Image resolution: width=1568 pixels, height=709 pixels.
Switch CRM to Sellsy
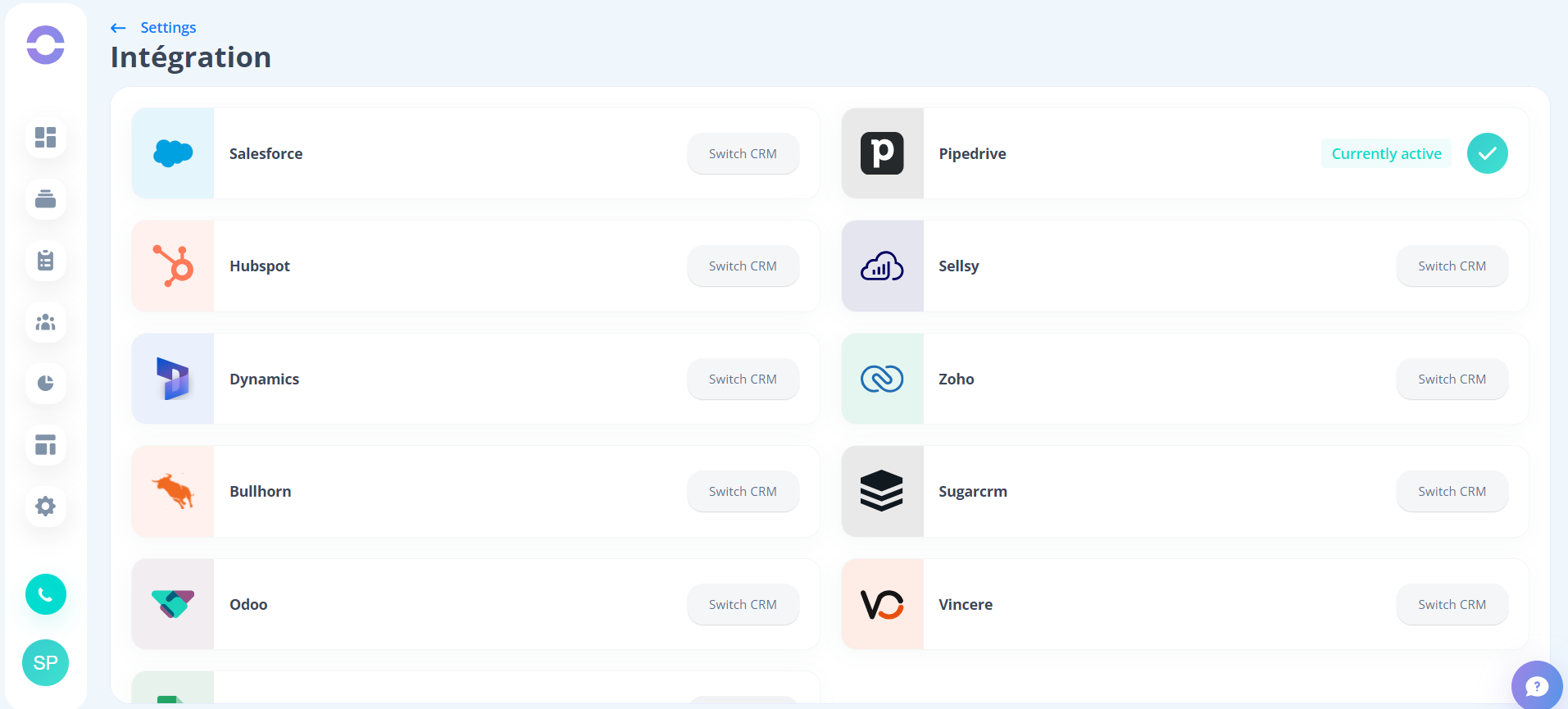tap(1452, 266)
